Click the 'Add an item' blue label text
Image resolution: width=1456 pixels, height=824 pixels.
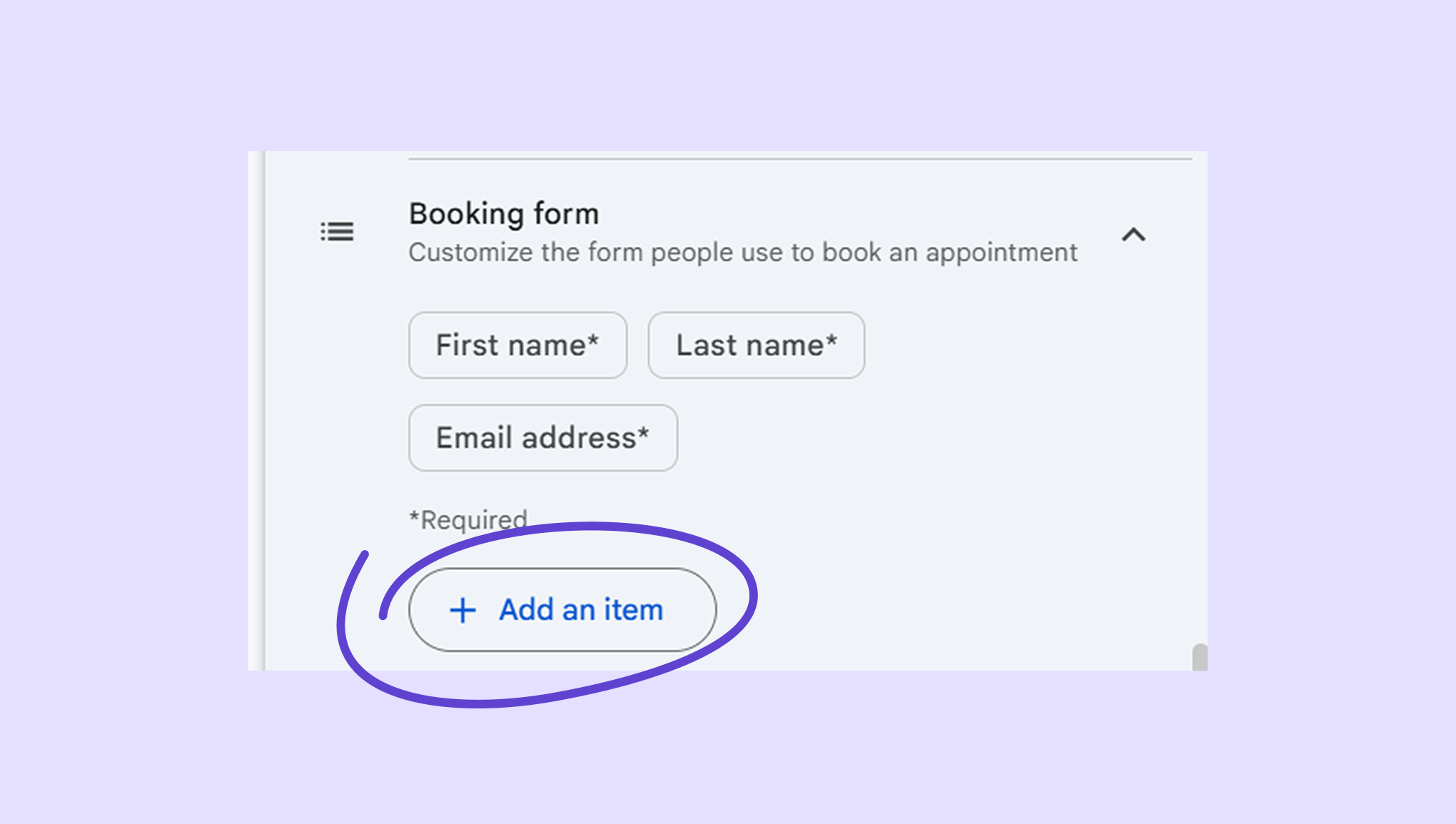[x=581, y=610]
